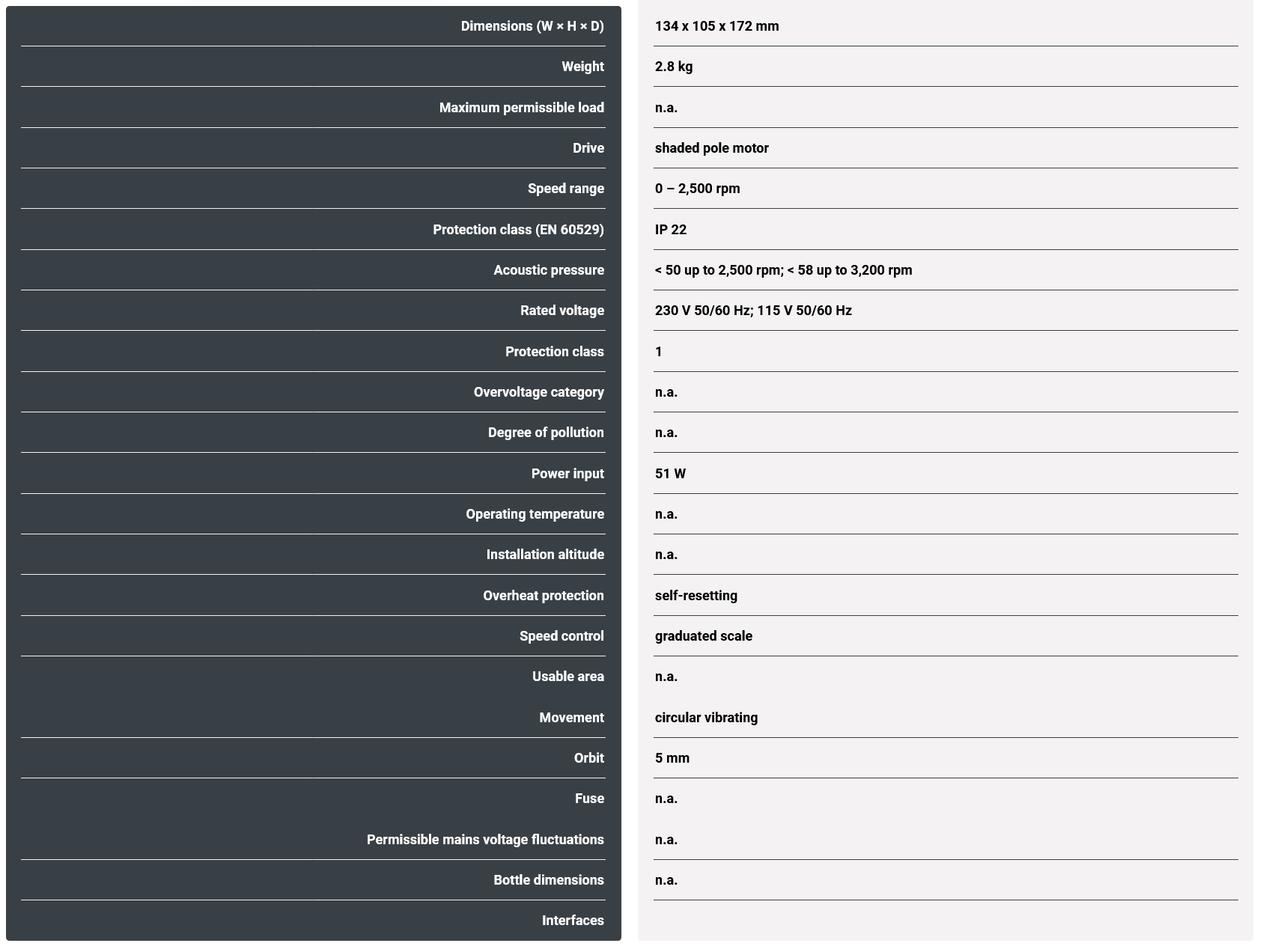Click the "Speed range" label
Screen dimensions: 1263x952
pos(565,189)
